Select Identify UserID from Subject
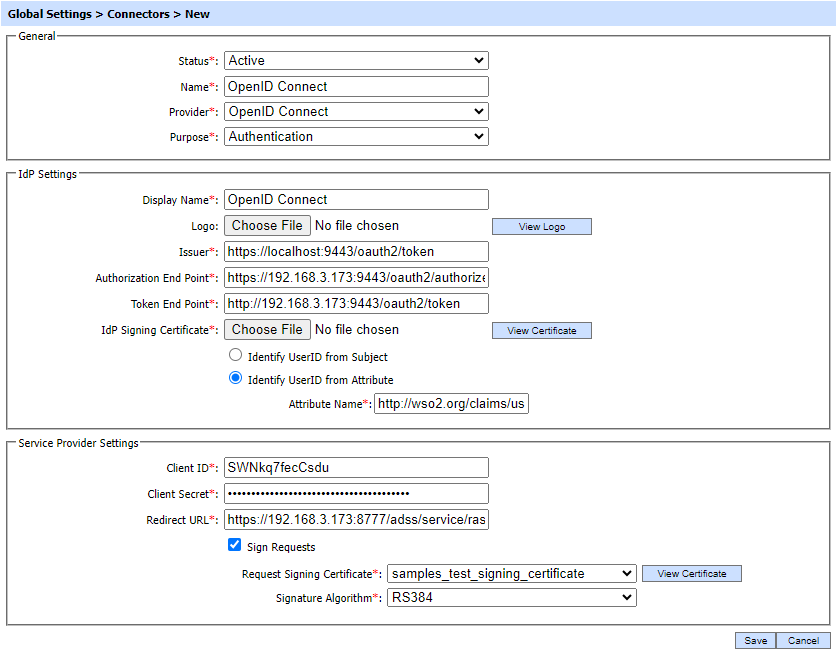 pyautogui.click(x=236, y=355)
